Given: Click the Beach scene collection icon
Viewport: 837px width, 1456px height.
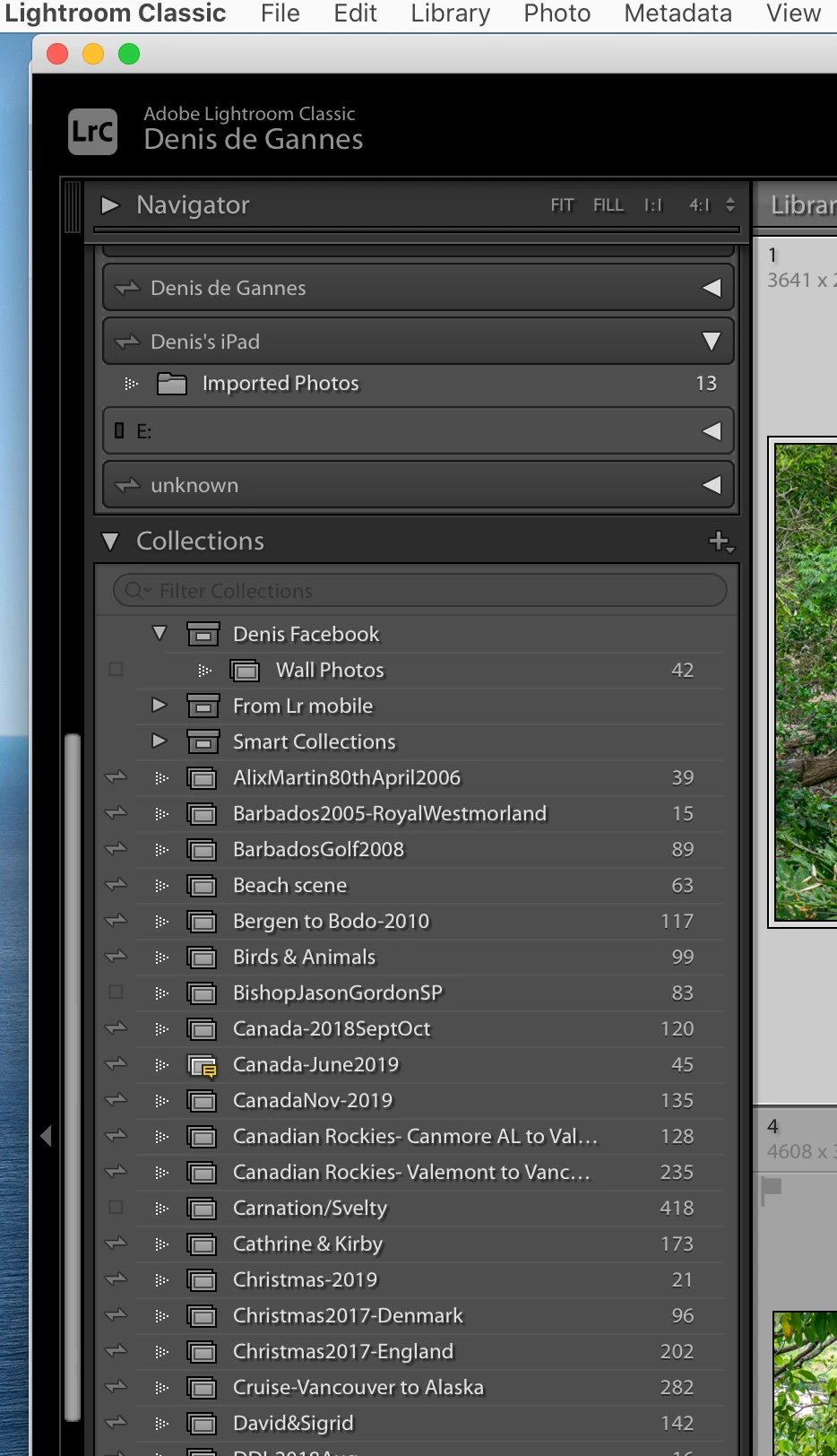Looking at the screenshot, I should 203,885.
